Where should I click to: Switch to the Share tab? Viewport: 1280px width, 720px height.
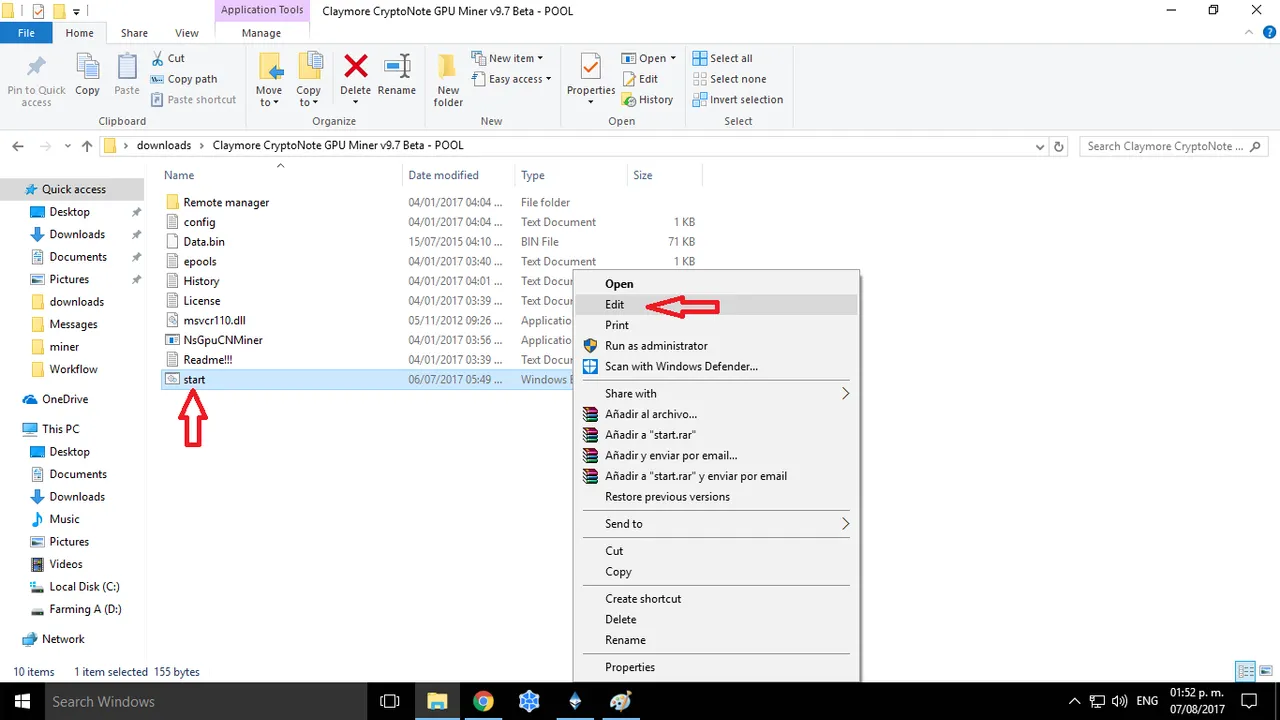tap(134, 33)
